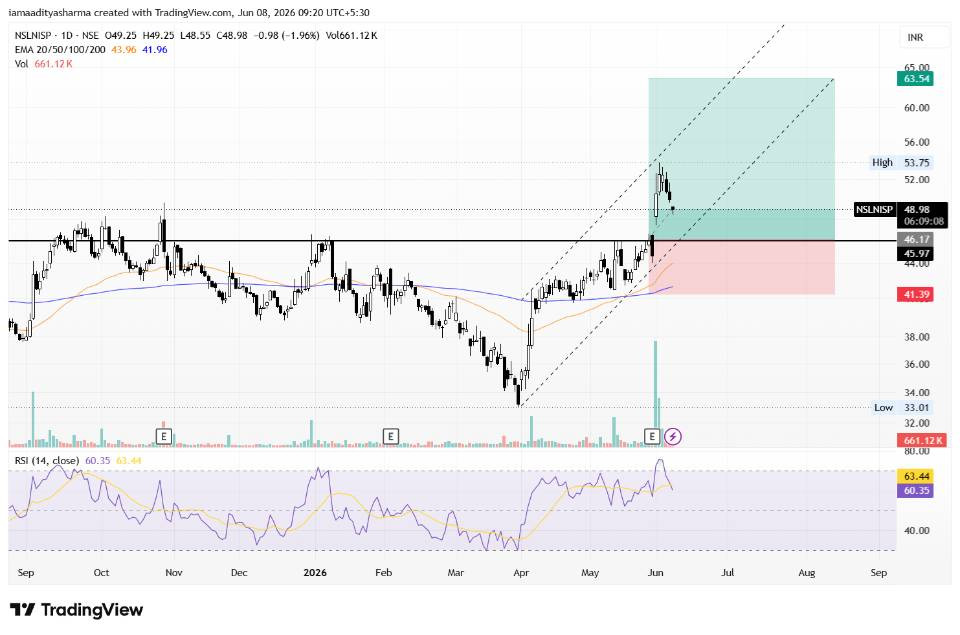The height and width of the screenshot is (635, 960).
Task: Open the earnings E marker near February
Action: tap(391, 437)
